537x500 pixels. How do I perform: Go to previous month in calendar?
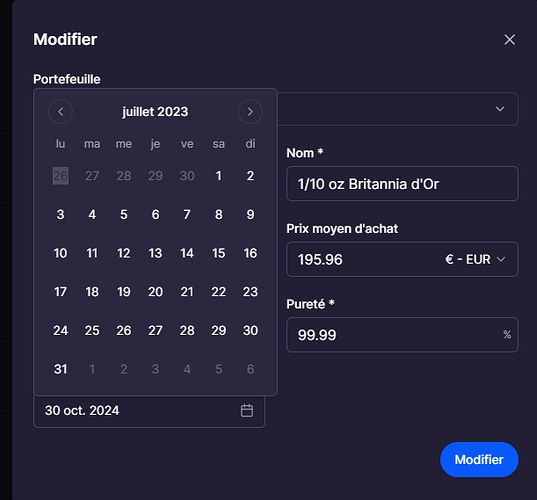(61, 112)
